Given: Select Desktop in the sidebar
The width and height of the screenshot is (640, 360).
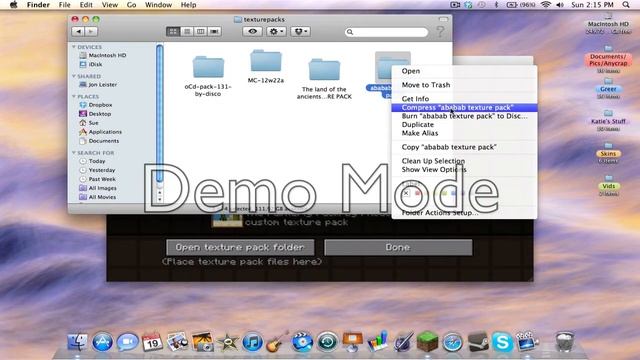Looking at the screenshot, I should 95,114.
